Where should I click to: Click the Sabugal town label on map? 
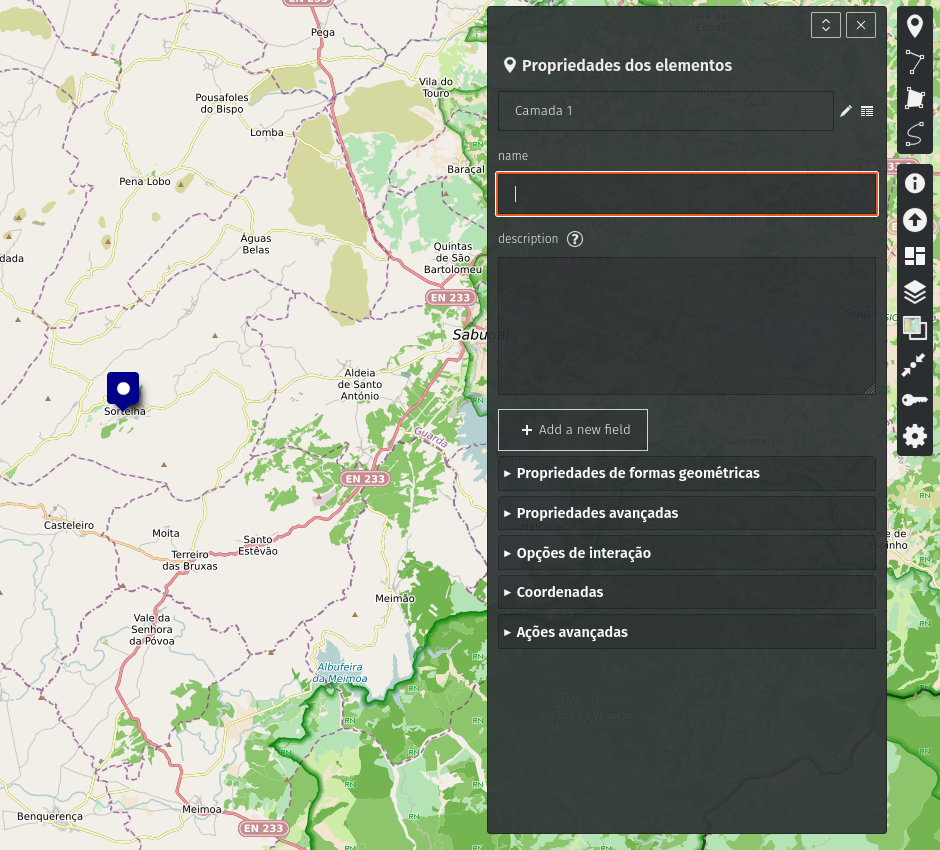tap(480, 334)
